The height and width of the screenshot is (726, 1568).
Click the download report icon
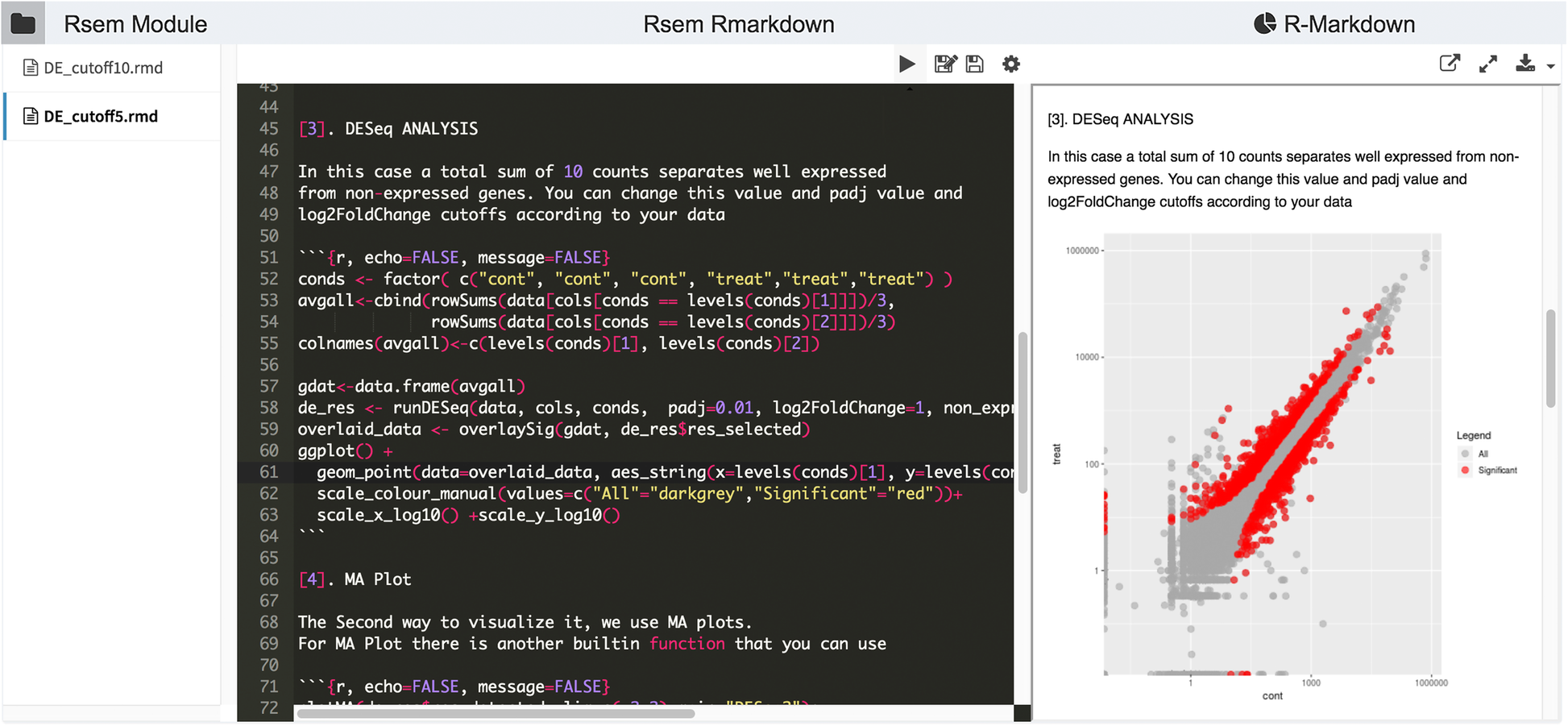pos(1525,63)
